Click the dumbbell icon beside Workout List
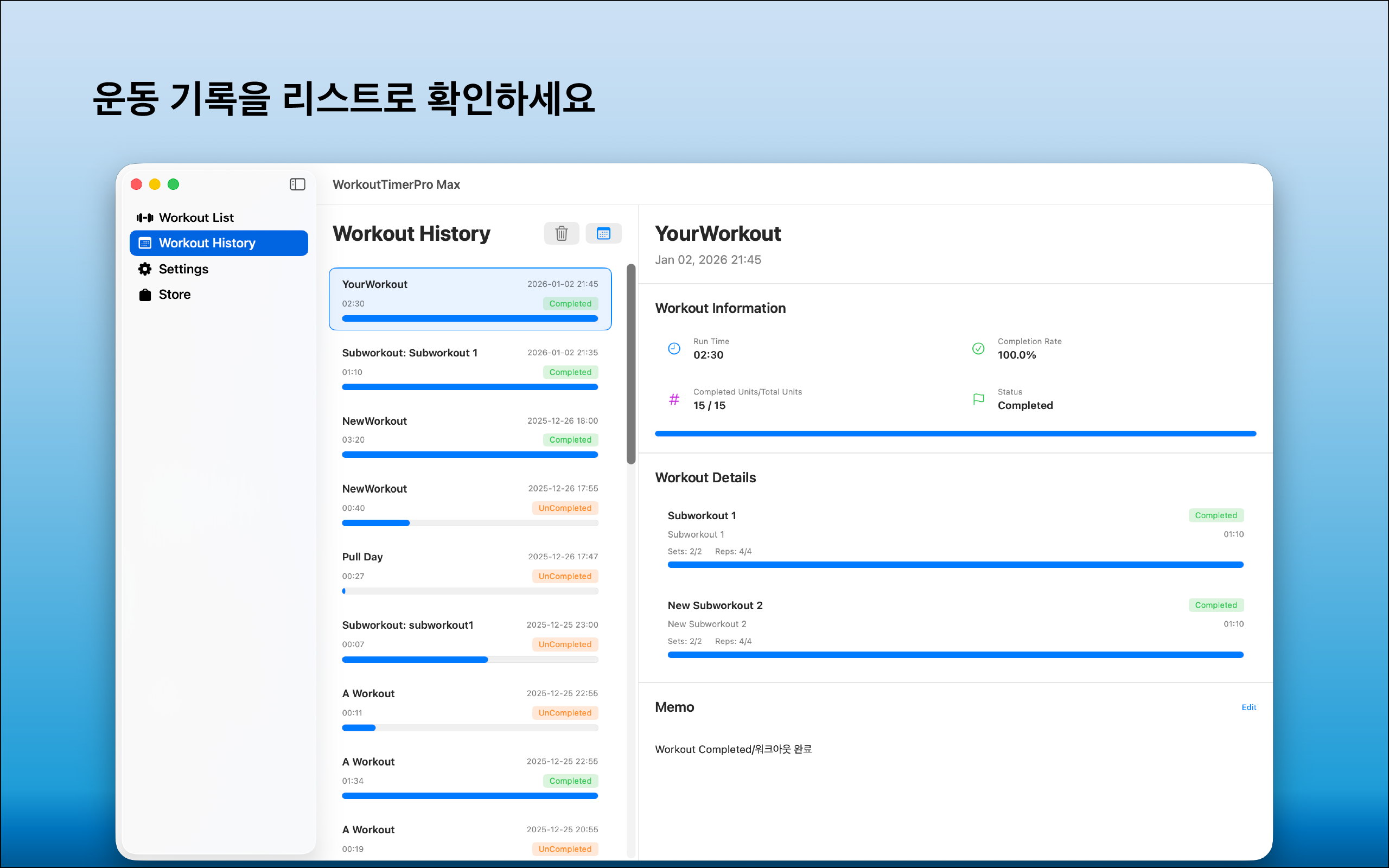This screenshot has width=1389, height=868. (145, 218)
